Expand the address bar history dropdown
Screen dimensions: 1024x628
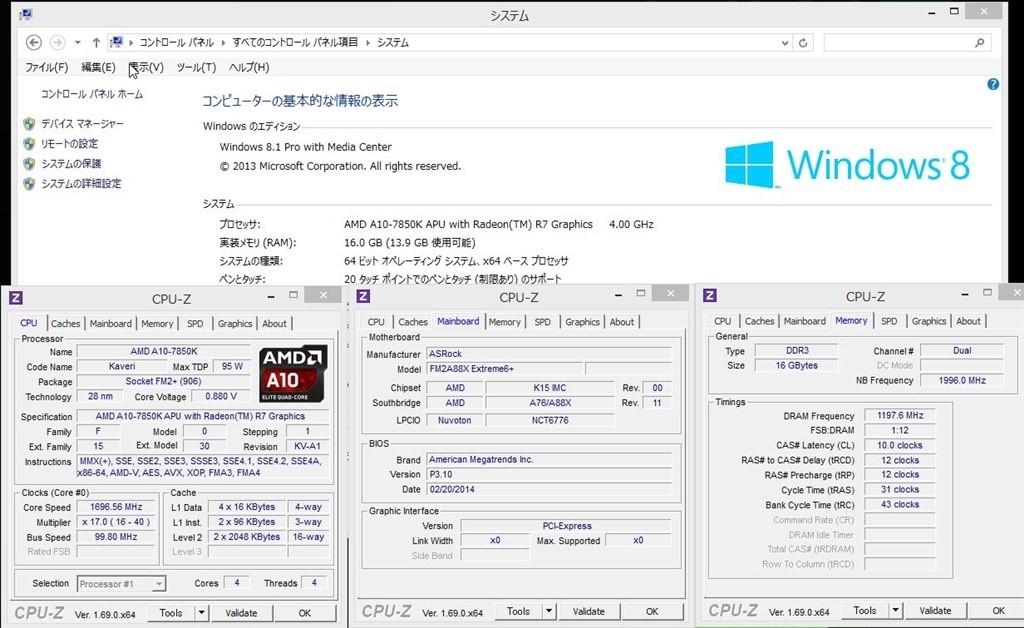click(x=784, y=43)
